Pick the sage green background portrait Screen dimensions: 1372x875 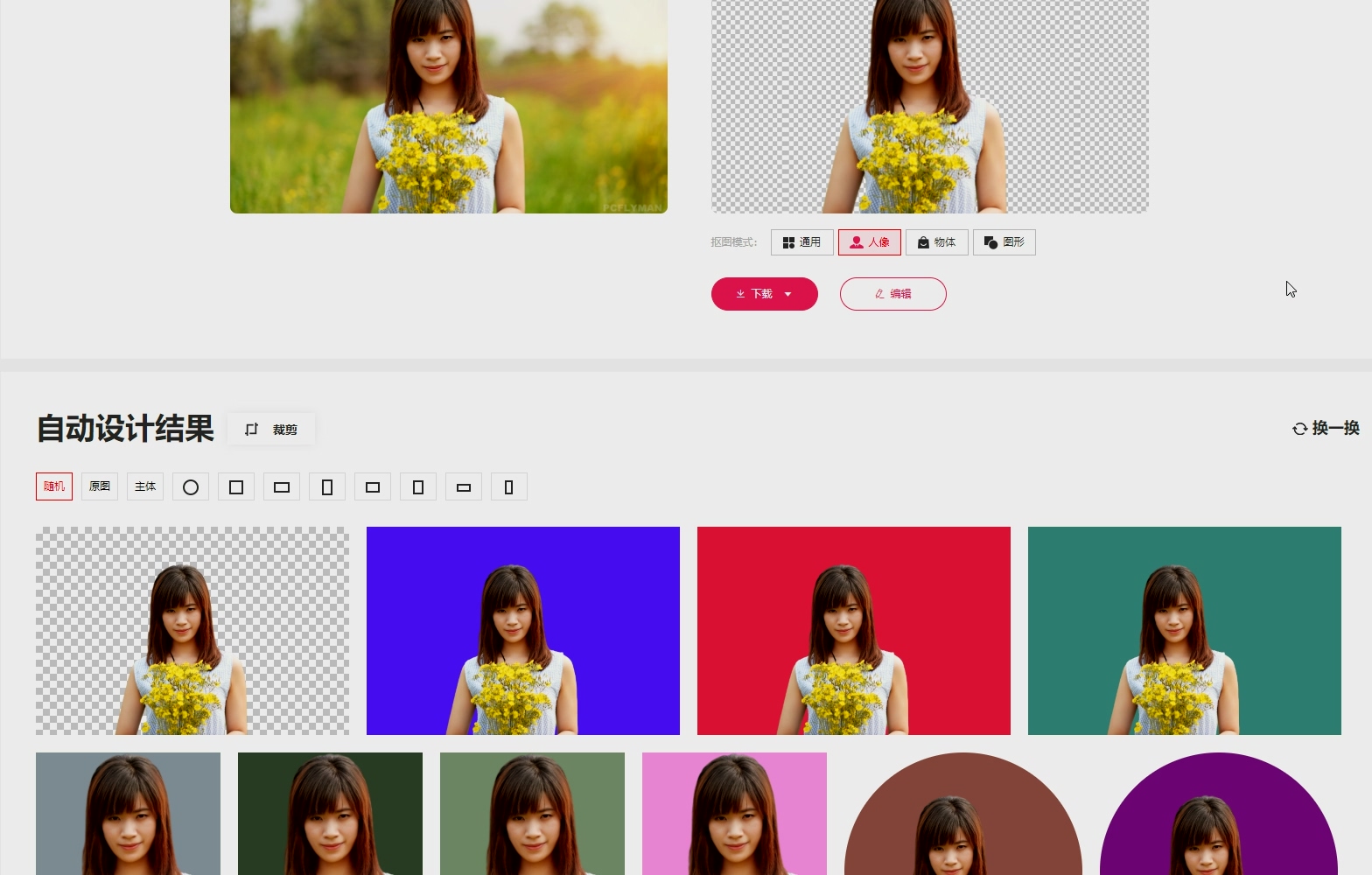tap(532, 814)
